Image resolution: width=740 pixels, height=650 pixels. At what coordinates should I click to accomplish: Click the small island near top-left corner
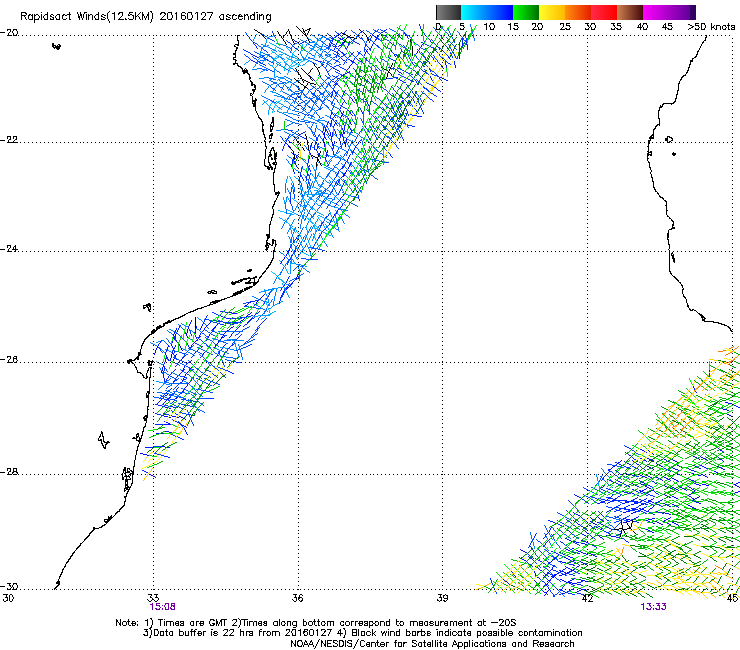click(56, 46)
